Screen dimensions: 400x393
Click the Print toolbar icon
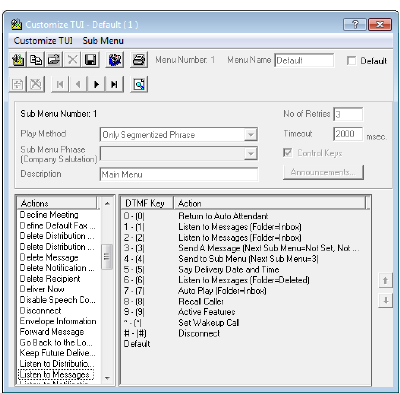pos(139,60)
